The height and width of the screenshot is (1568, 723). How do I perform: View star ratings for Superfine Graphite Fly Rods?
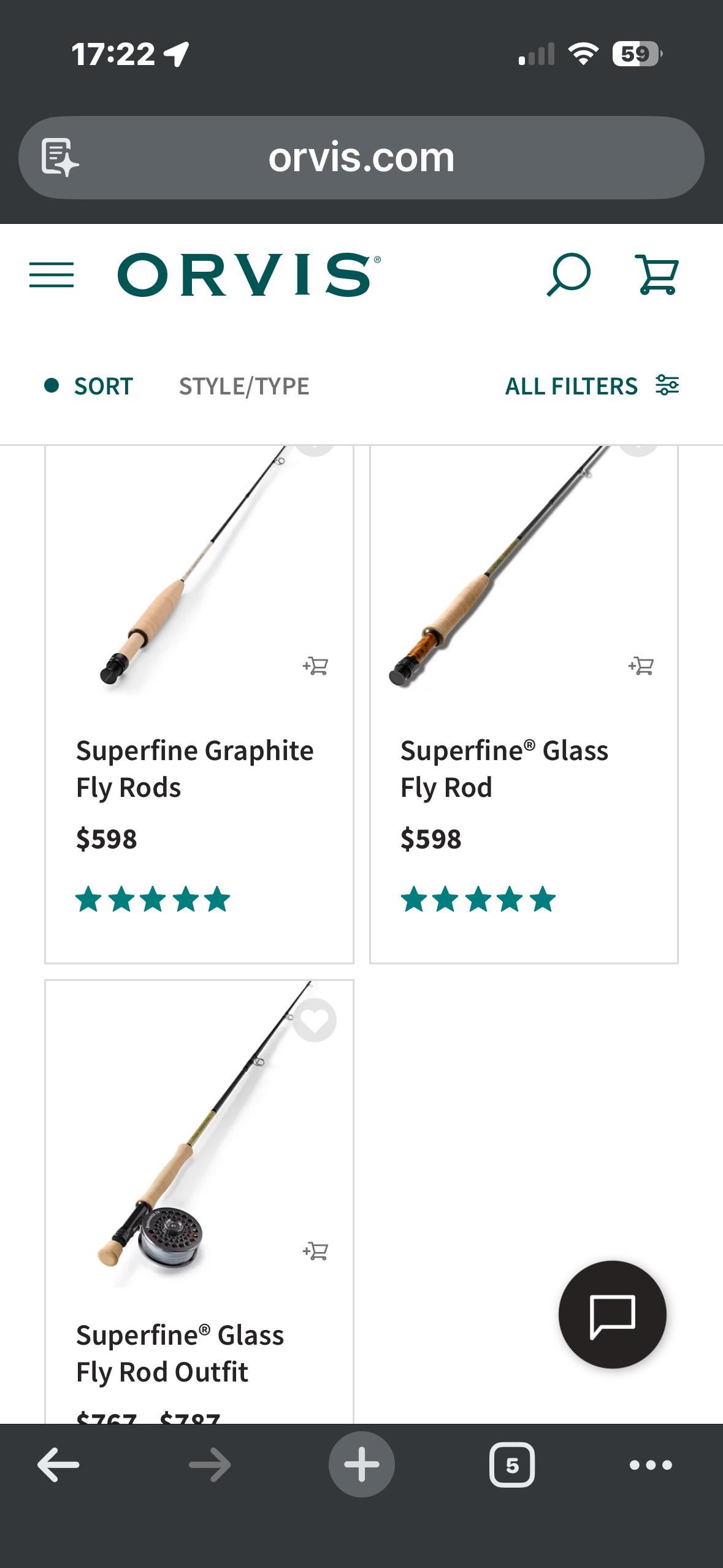[x=153, y=900]
